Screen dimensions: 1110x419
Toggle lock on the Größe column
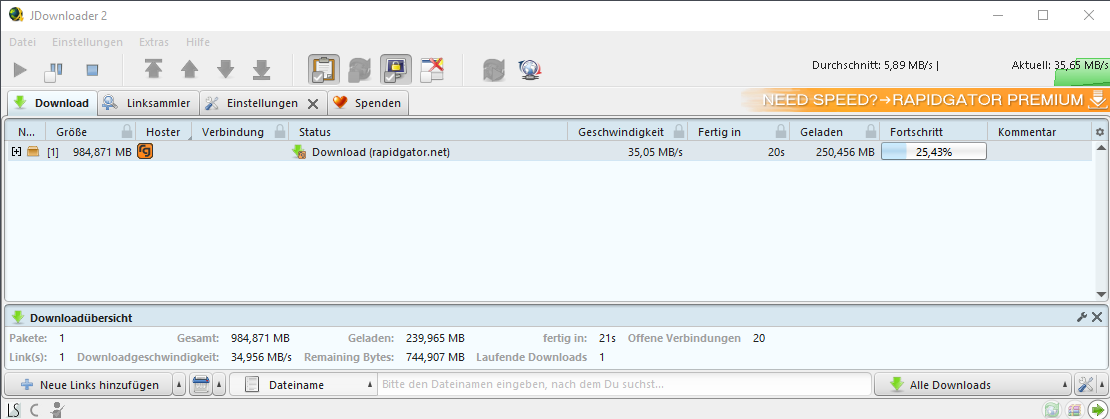(x=127, y=132)
